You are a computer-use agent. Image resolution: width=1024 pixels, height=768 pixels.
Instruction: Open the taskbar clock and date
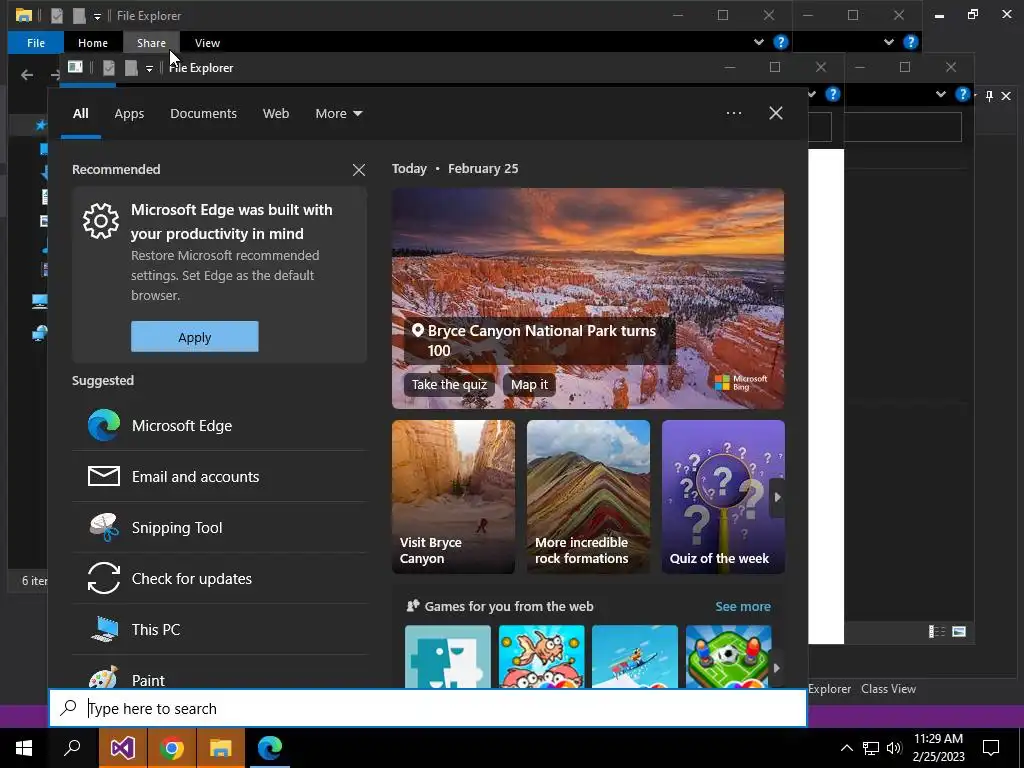point(938,748)
